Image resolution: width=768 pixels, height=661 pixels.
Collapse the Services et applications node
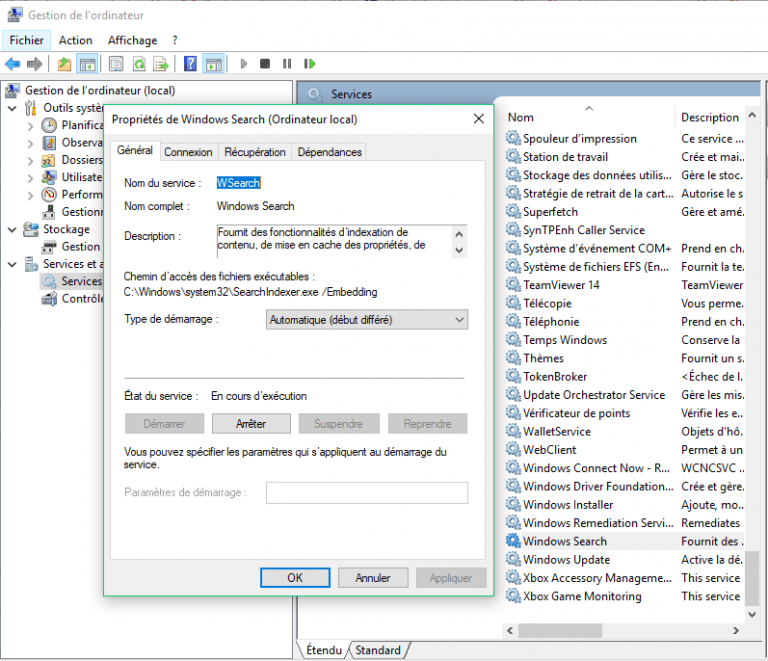coord(12,264)
